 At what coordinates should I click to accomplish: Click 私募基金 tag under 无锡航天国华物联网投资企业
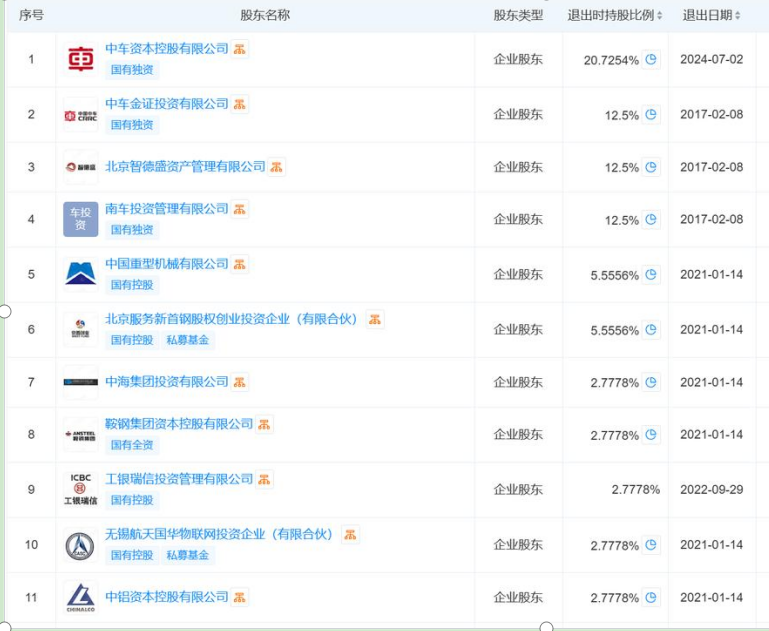tap(187, 555)
